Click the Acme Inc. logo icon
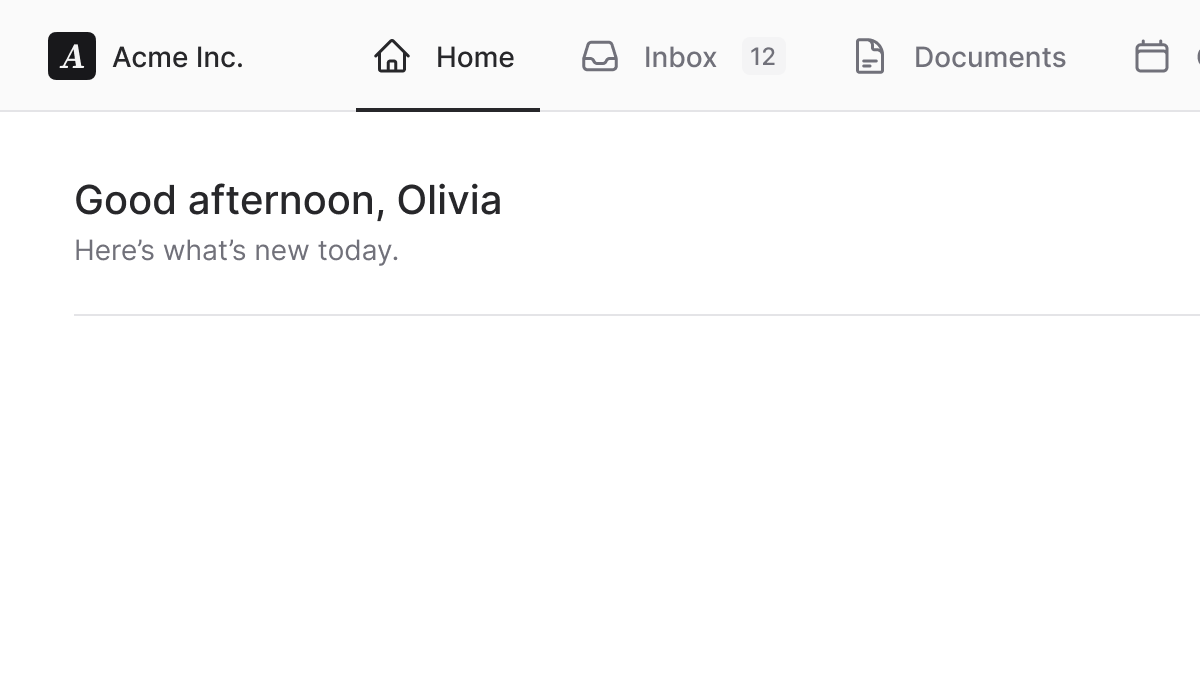 (x=72, y=56)
